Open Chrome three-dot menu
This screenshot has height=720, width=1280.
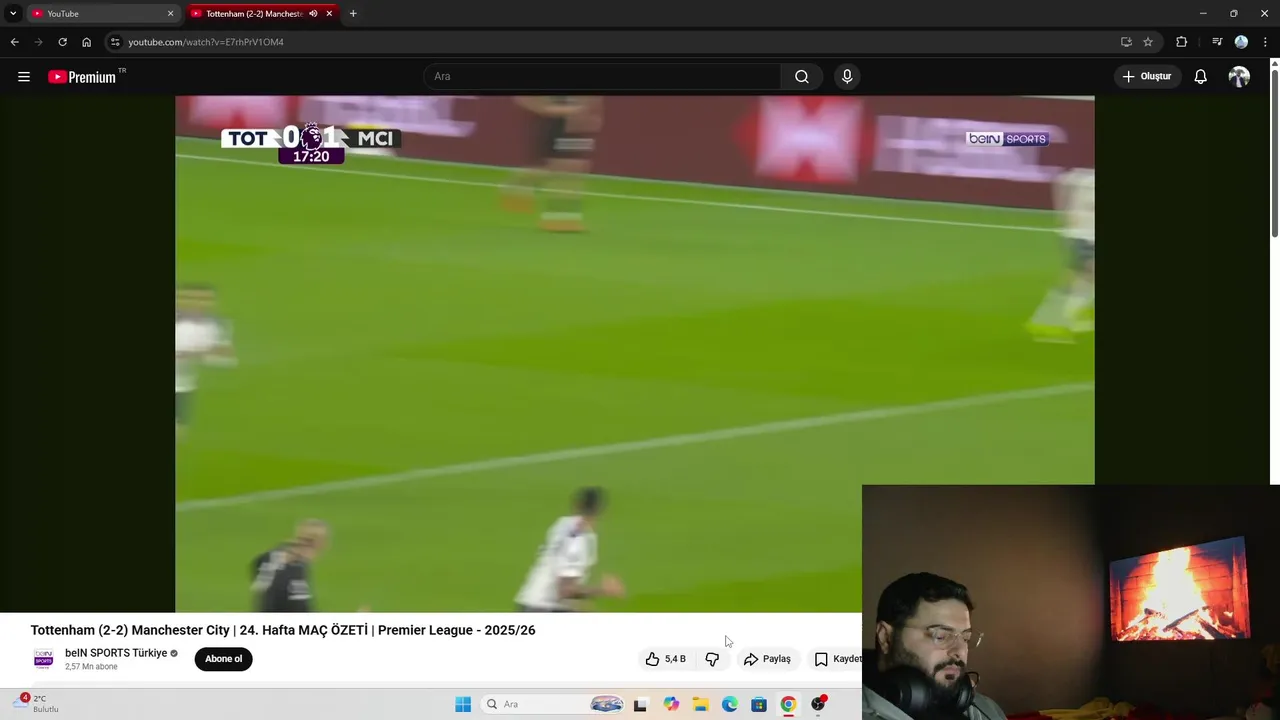click(x=1265, y=42)
